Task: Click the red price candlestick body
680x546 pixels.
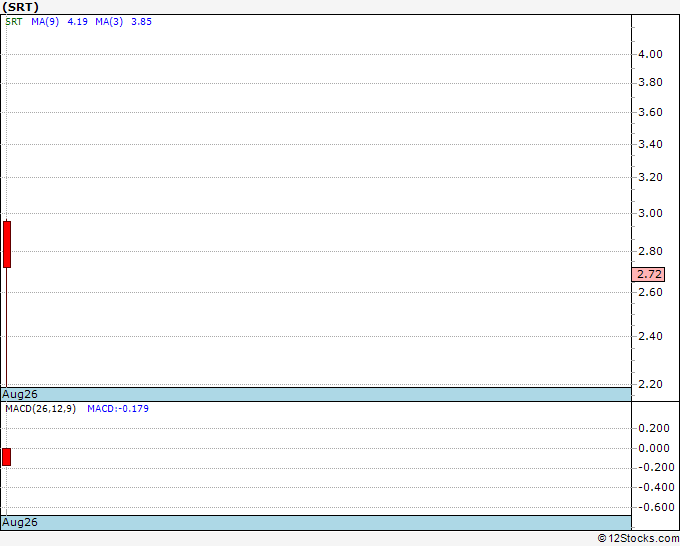Action: (7, 244)
